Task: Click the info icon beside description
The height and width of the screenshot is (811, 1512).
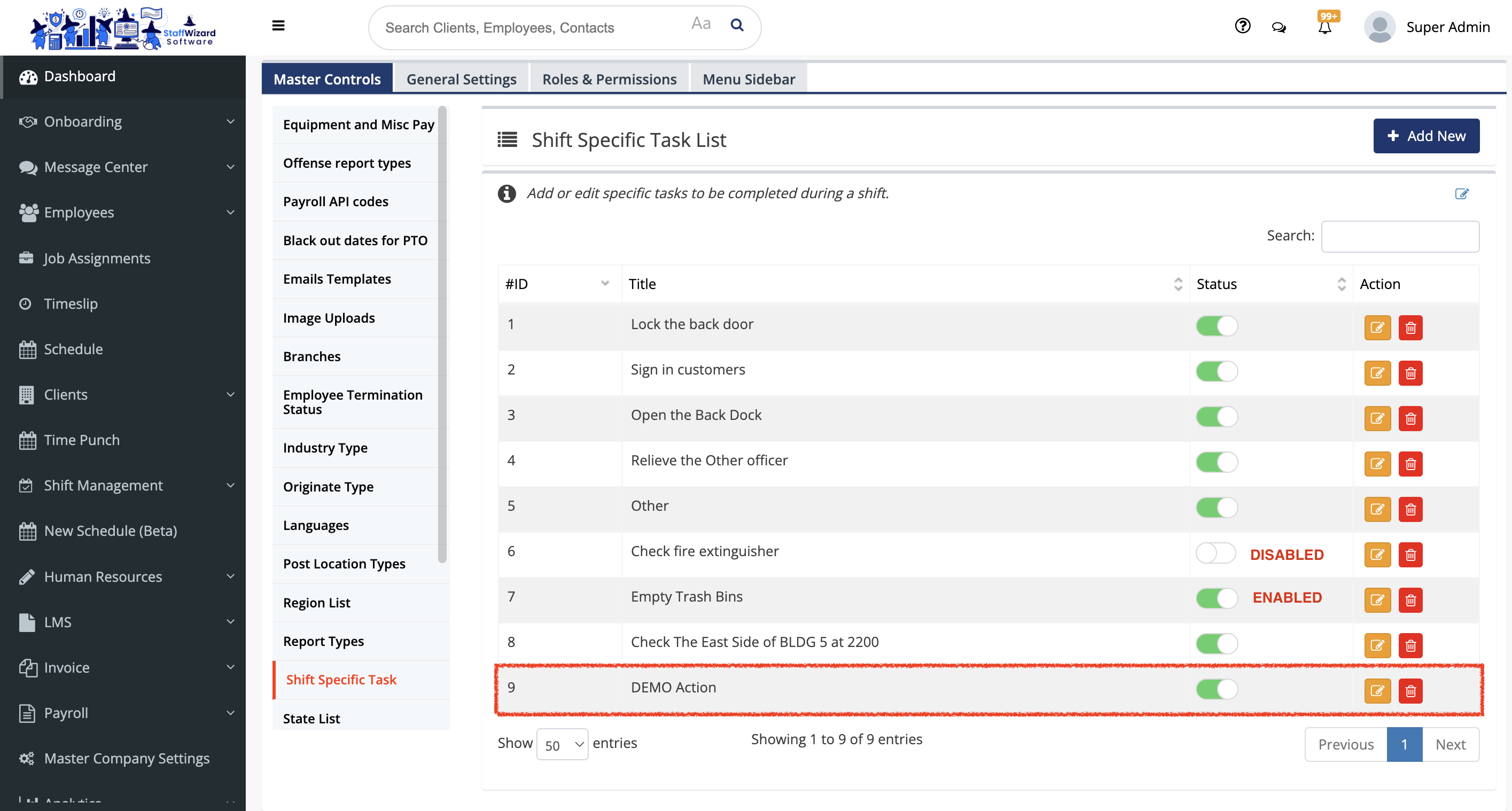Action: click(x=506, y=193)
